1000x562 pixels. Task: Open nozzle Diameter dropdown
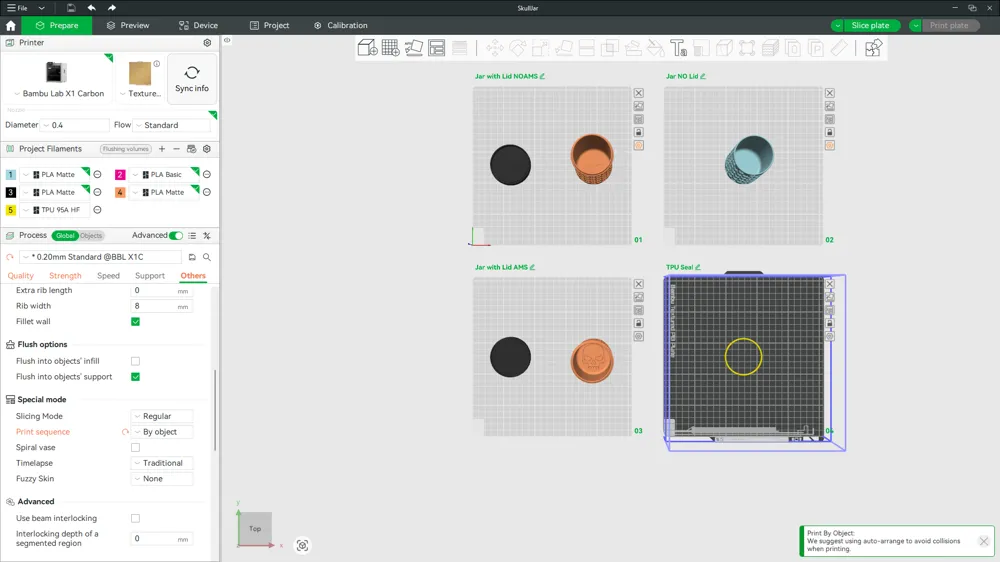pos(74,125)
